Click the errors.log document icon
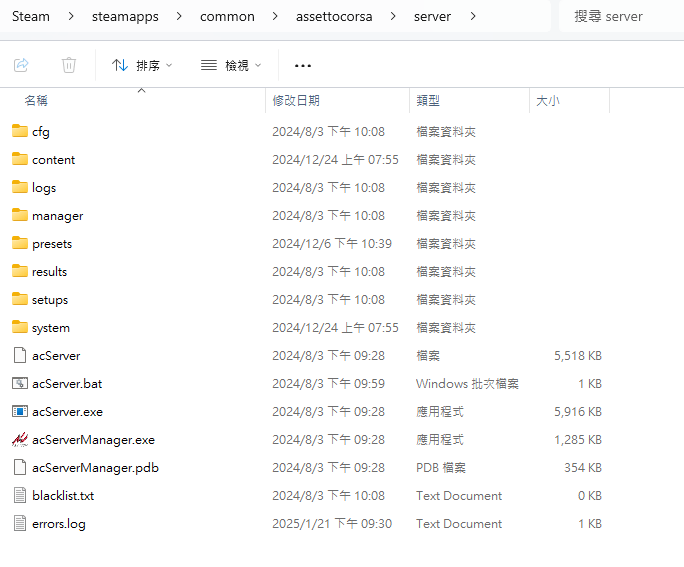Image resolution: width=684 pixels, height=567 pixels. pyautogui.click(x=20, y=523)
